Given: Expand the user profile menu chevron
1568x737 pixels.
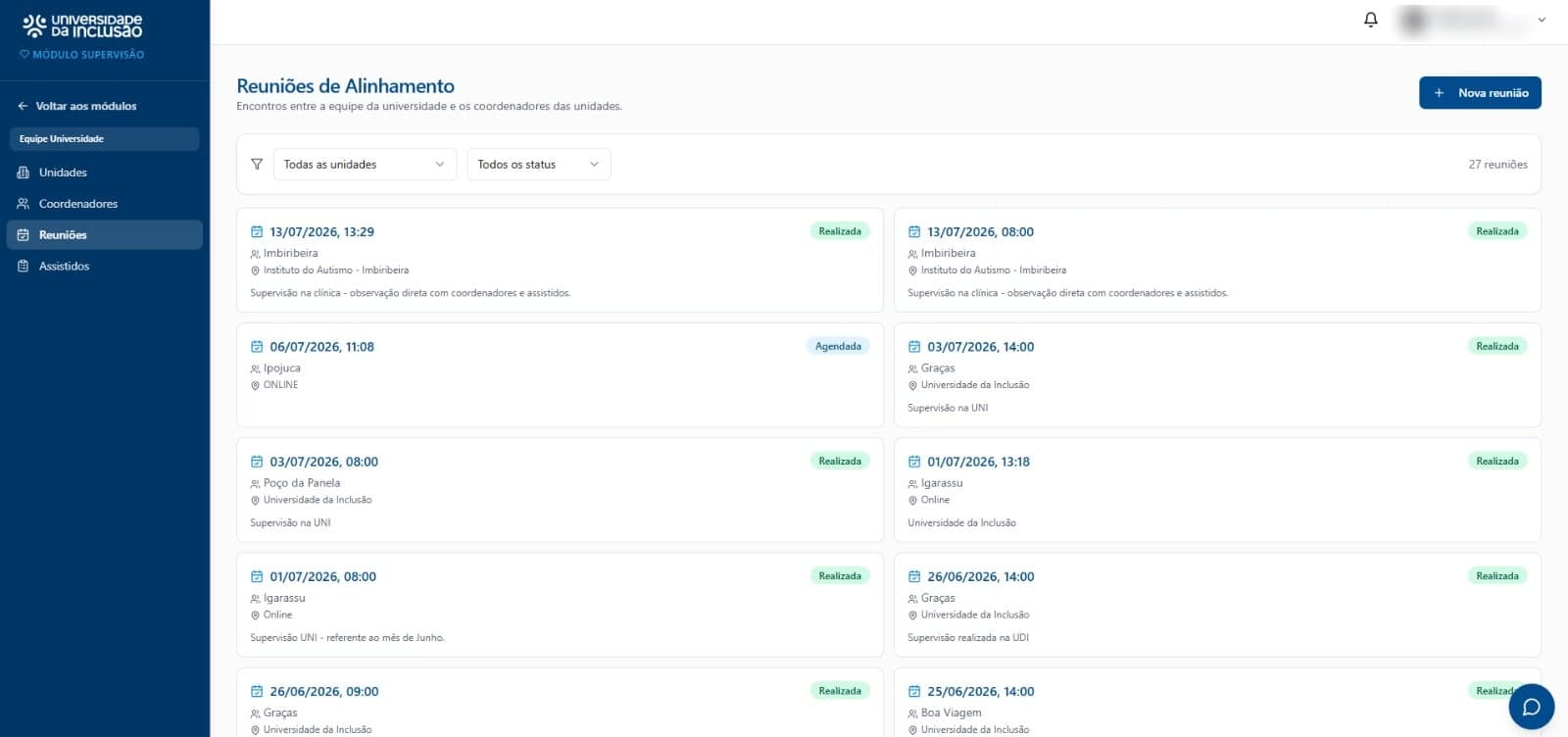Looking at the screenshot, I should pyautogui.click(x=1542, y=20).
